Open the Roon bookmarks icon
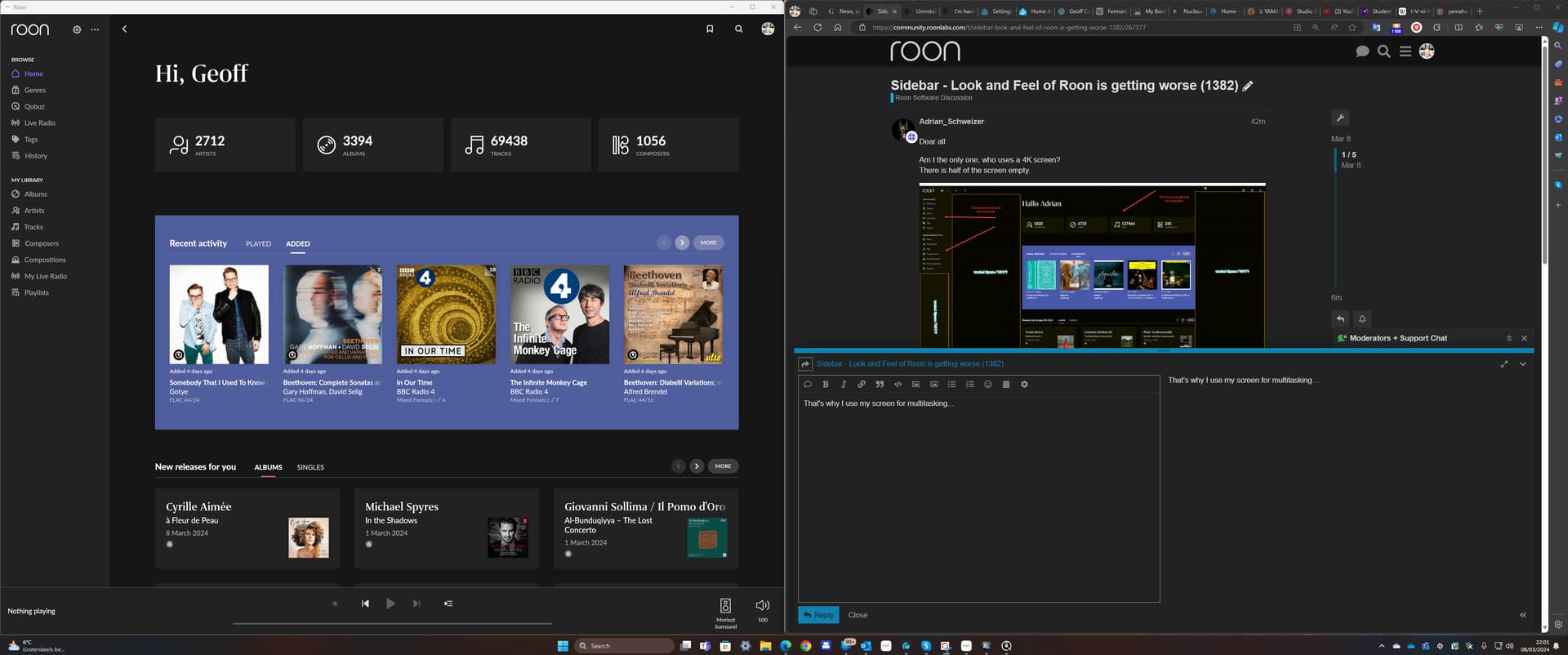The image size is (1568, 655). click(x=710, y=29)
